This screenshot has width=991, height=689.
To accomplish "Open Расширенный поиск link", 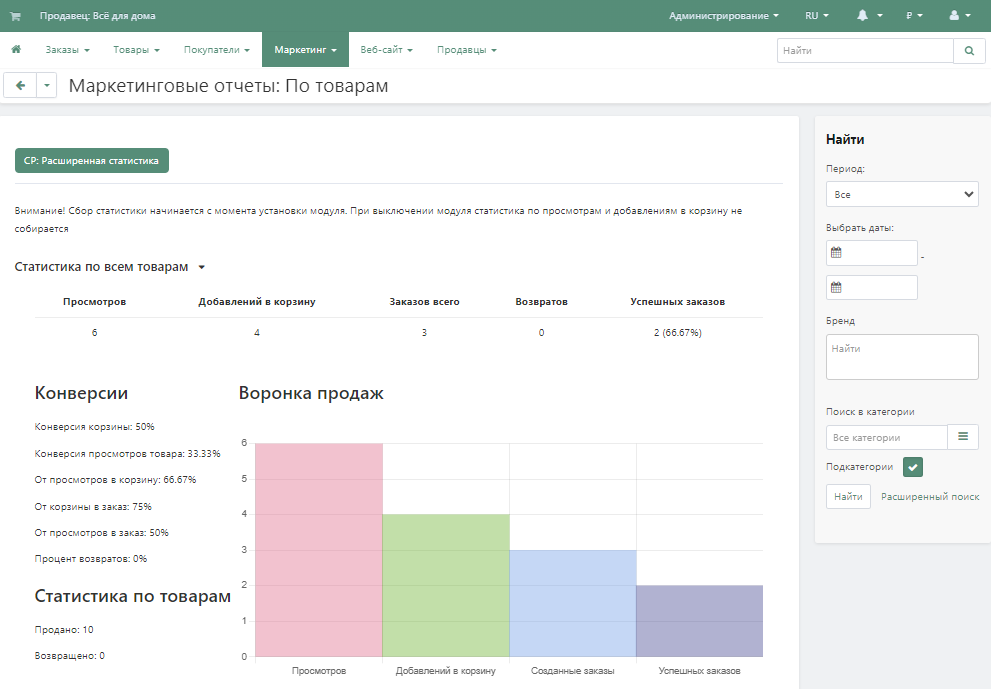I will coord(930,497).
